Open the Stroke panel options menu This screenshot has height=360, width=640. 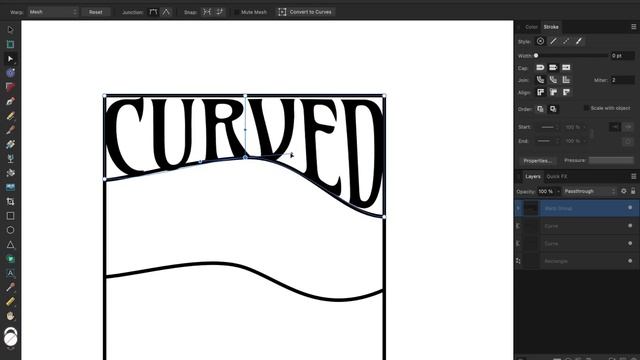[633, 27]
